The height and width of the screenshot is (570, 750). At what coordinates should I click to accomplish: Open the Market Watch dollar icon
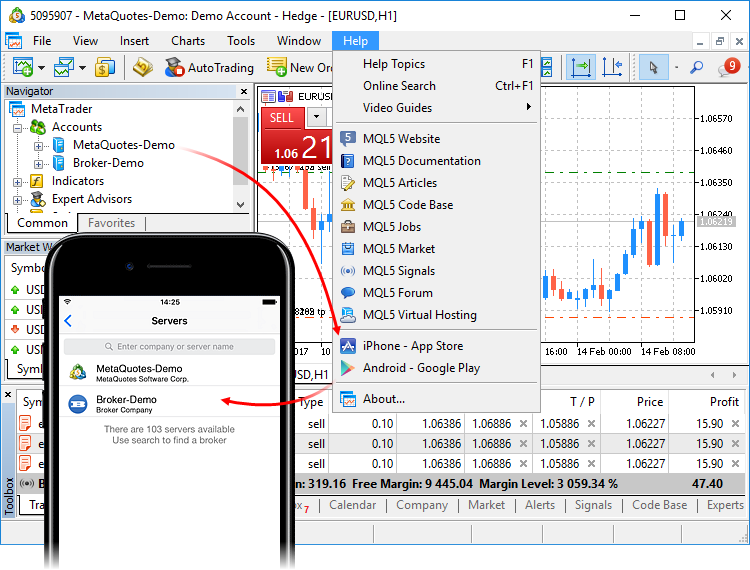tap(105, 67)
